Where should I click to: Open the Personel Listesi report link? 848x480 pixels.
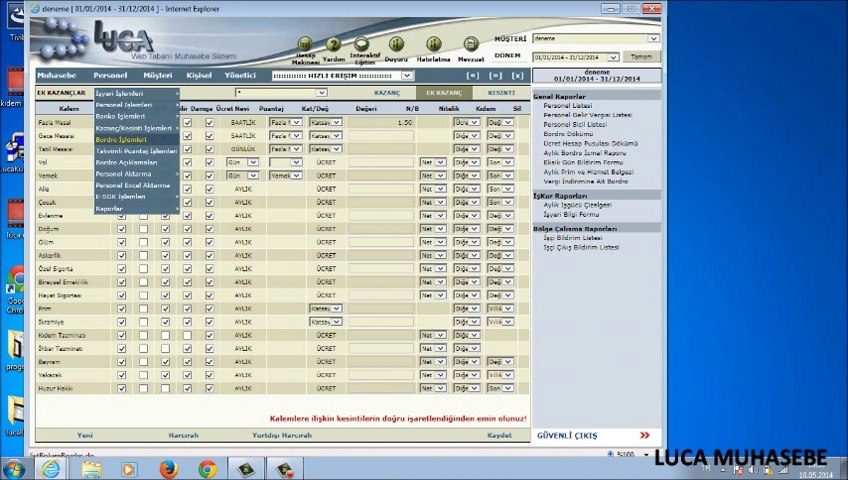click(x=567, y=106)
